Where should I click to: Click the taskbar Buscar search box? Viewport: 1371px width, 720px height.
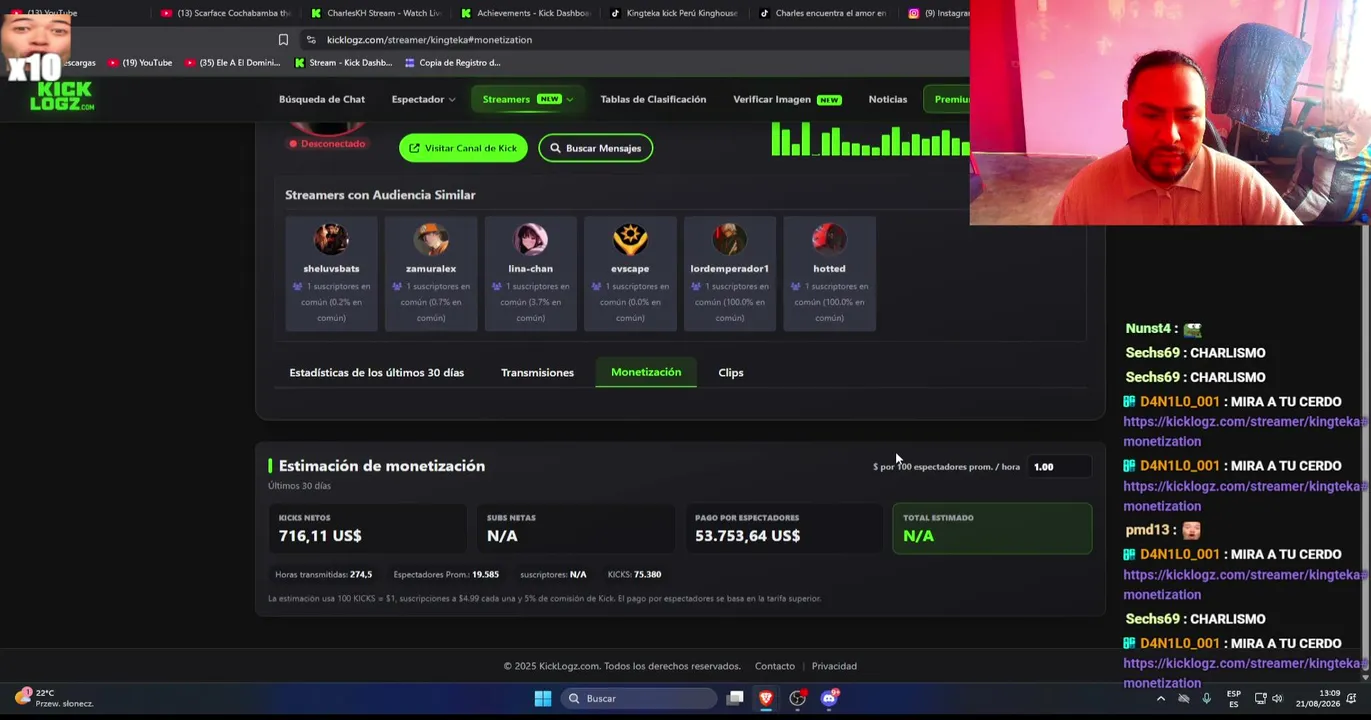click(x=638, y=698)
